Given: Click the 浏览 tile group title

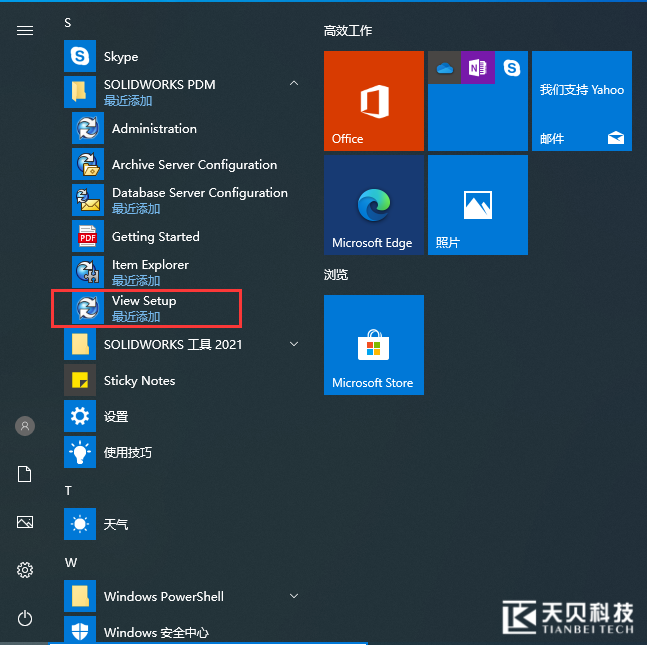Looking at the screenshot, I should (x=336, y=274).
